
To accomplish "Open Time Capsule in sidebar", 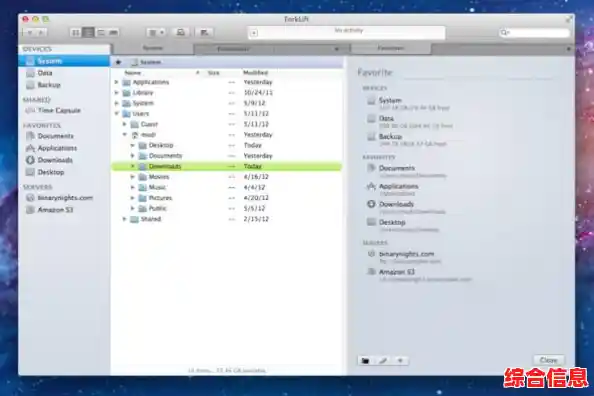I will pos(64,110).
